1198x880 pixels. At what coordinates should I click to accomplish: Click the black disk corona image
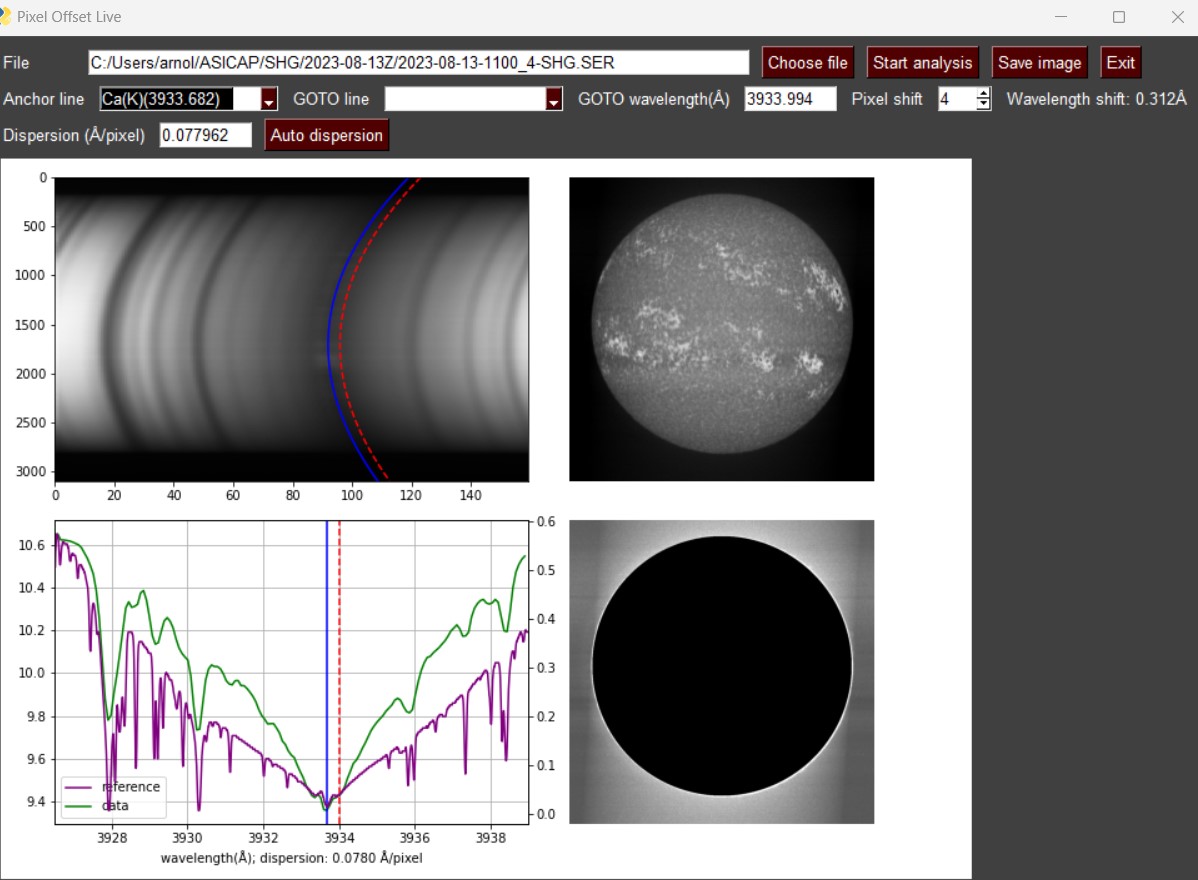coord(721,671)
